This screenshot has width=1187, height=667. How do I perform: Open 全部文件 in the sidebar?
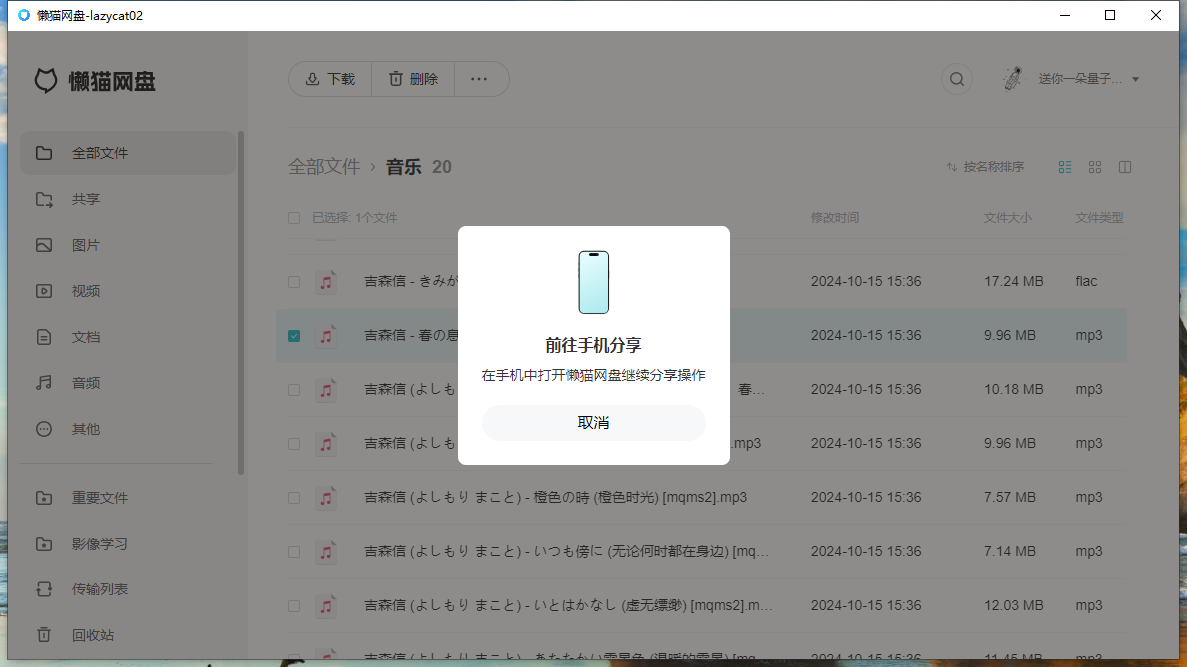(x=128, y=153)
